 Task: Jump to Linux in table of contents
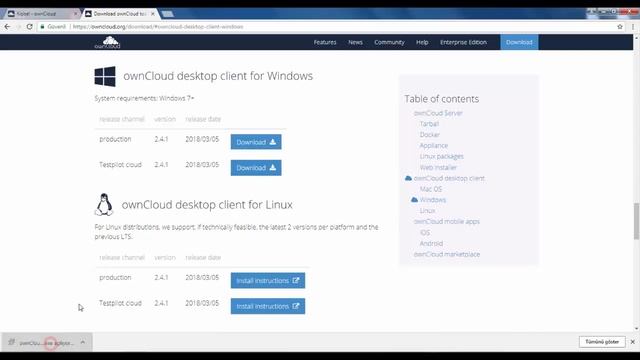(427, 211)
